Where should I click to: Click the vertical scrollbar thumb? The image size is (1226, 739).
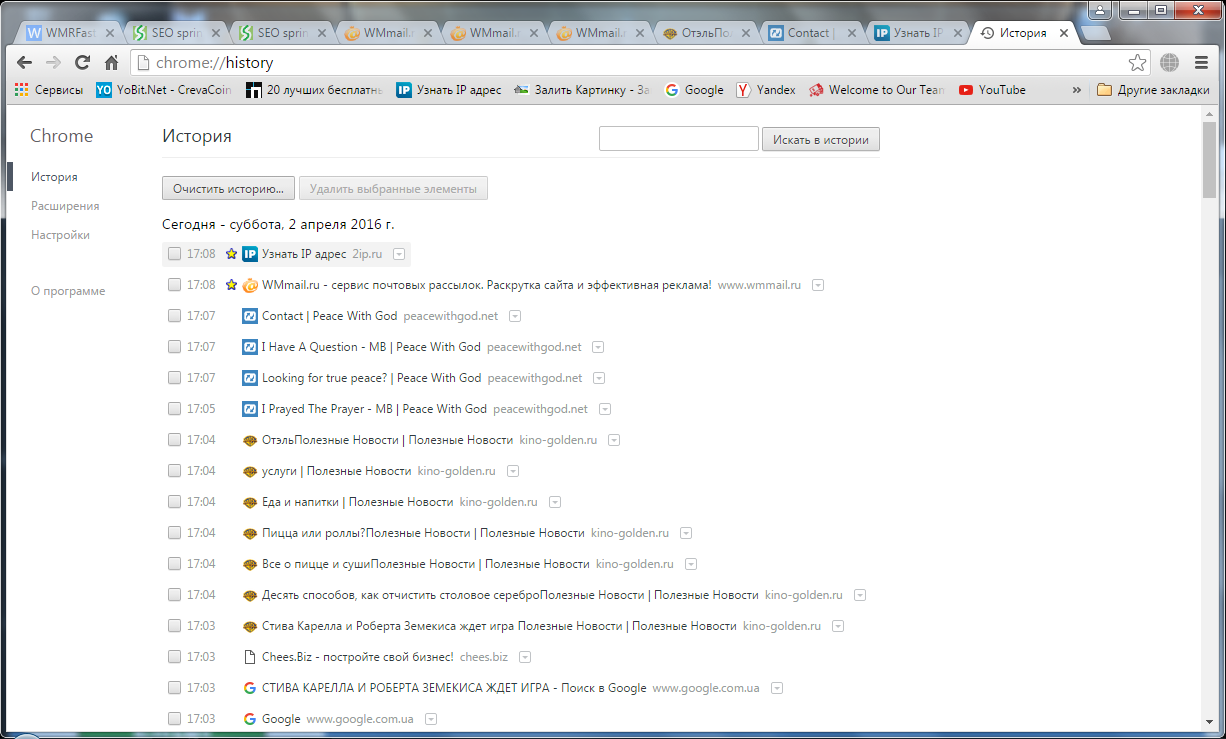coord(1210,162)
